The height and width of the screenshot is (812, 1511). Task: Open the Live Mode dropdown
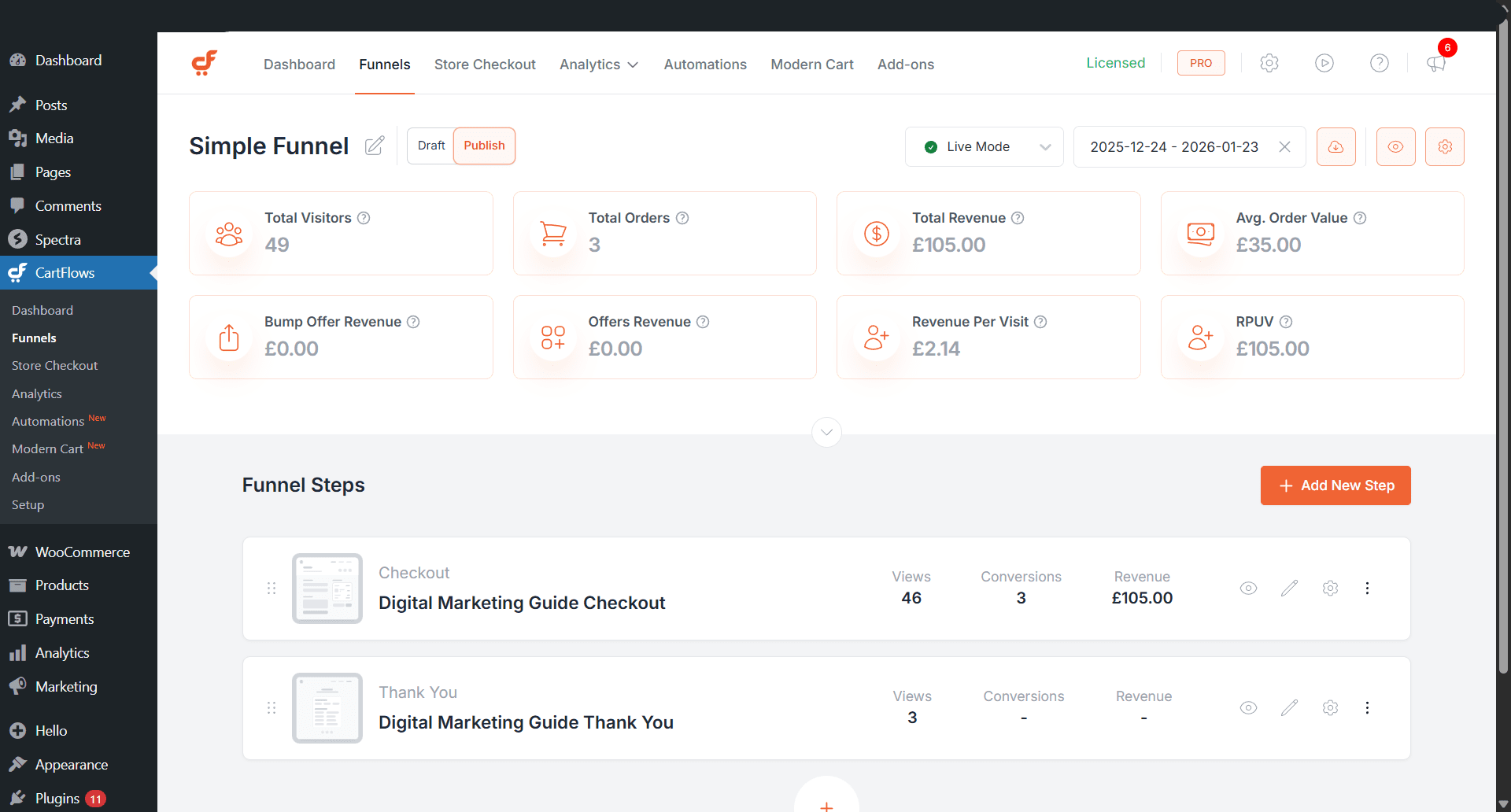(x=984, y=146)
